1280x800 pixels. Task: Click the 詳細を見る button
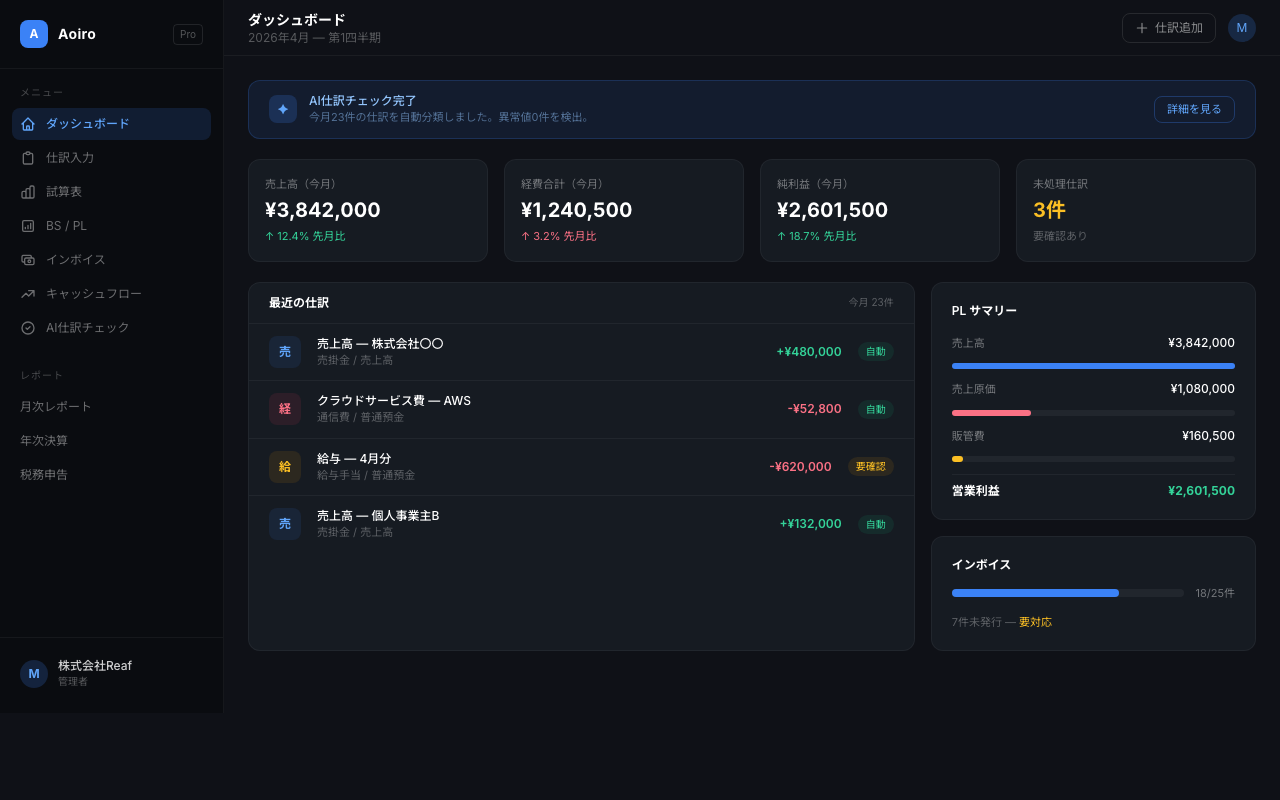point(1193,109)
